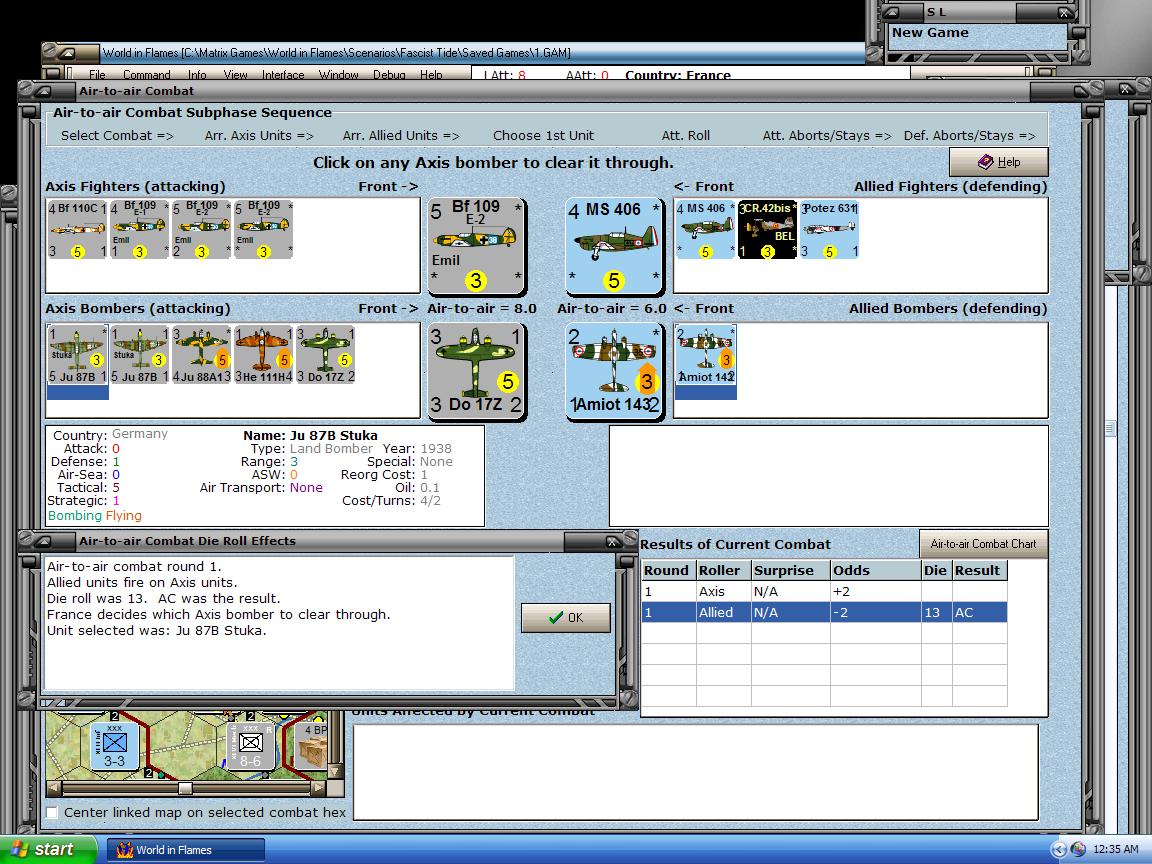Click the New Game text in SL window
Viewport: 1152px width, 864px height.
pos(930,32)
